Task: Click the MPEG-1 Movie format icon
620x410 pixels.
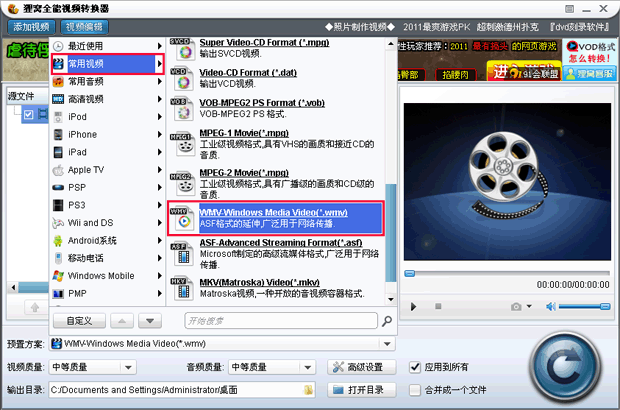Action: point(183,144)
